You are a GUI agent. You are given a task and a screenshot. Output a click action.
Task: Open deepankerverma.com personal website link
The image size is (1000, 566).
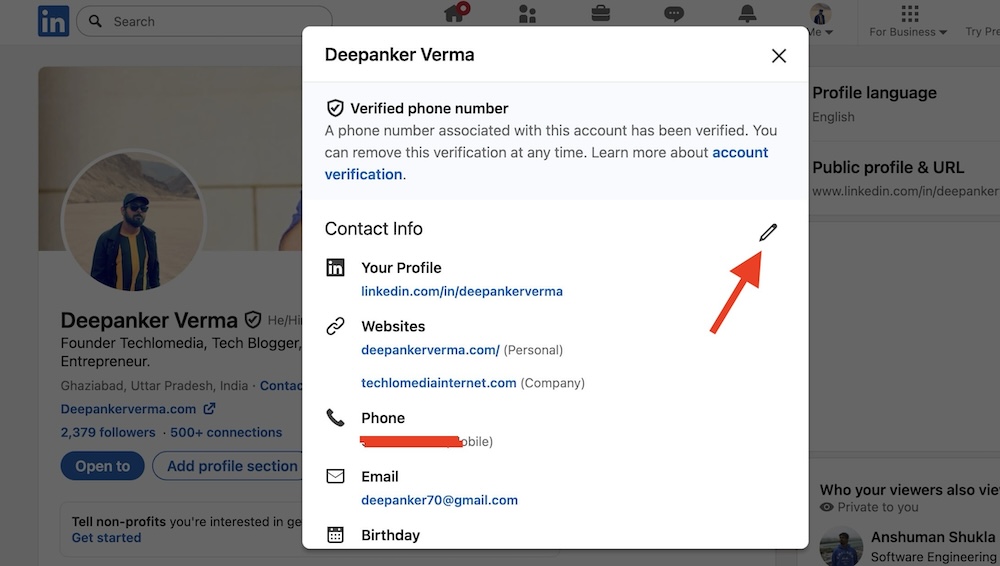[430, 350]
